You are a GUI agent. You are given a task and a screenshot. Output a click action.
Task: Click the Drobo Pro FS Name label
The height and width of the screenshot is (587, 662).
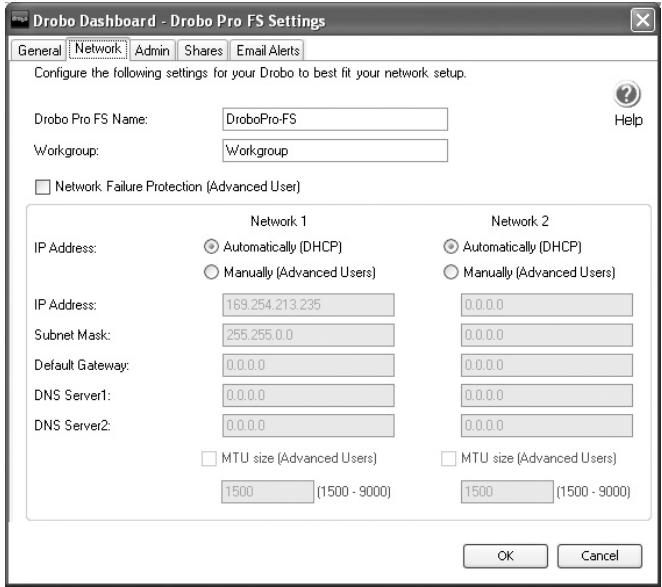[91, 119]
